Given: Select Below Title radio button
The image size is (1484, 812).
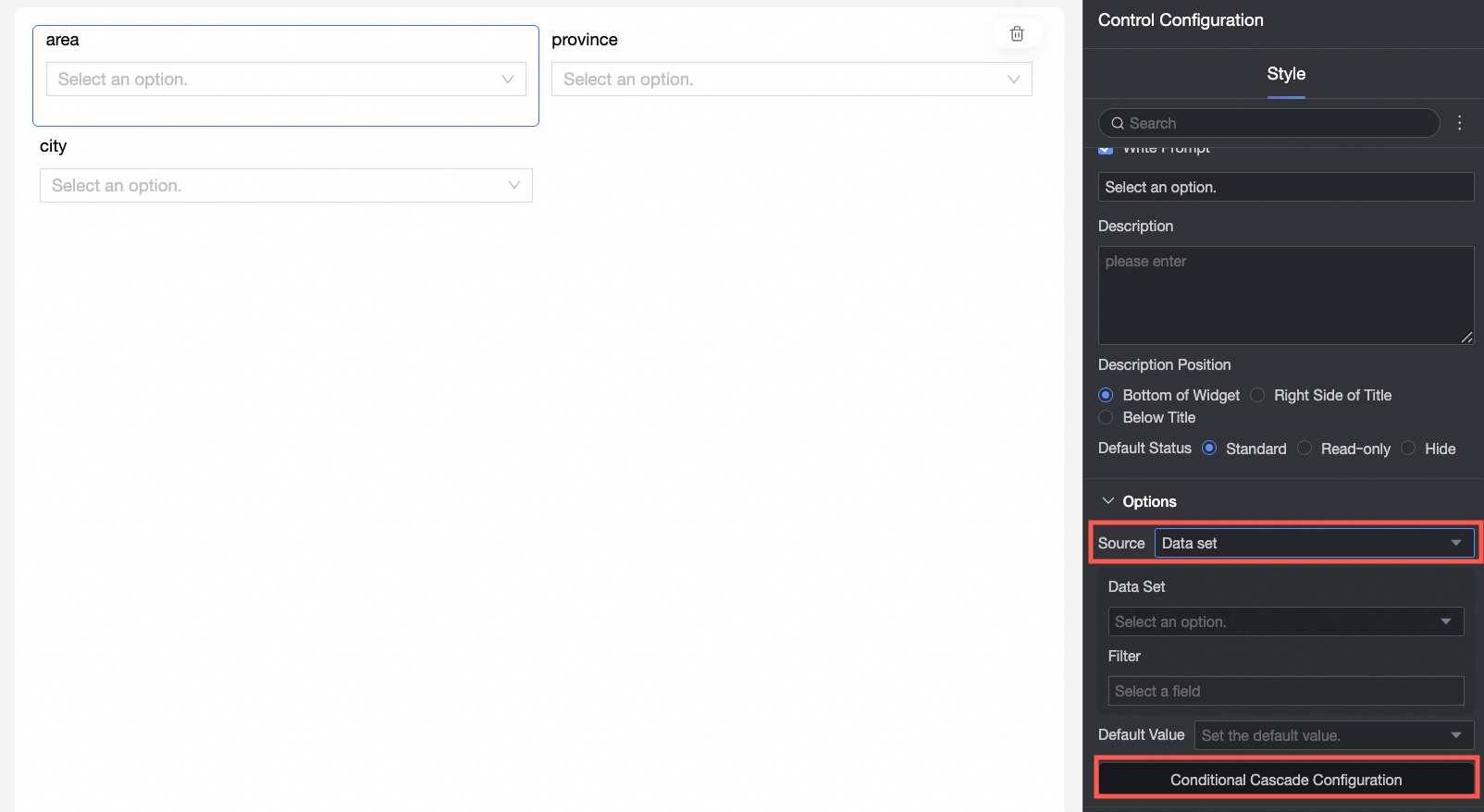Looking at the screenshot, I should 1106,417.
